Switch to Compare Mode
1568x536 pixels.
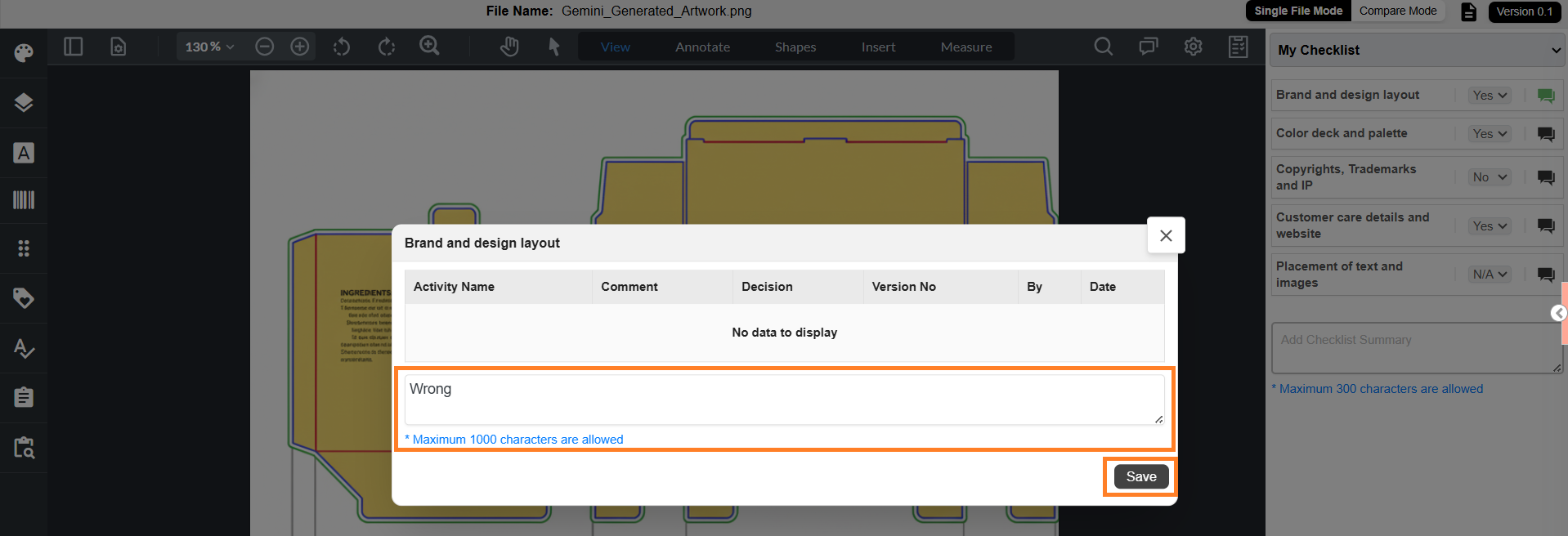point(1398,11)
